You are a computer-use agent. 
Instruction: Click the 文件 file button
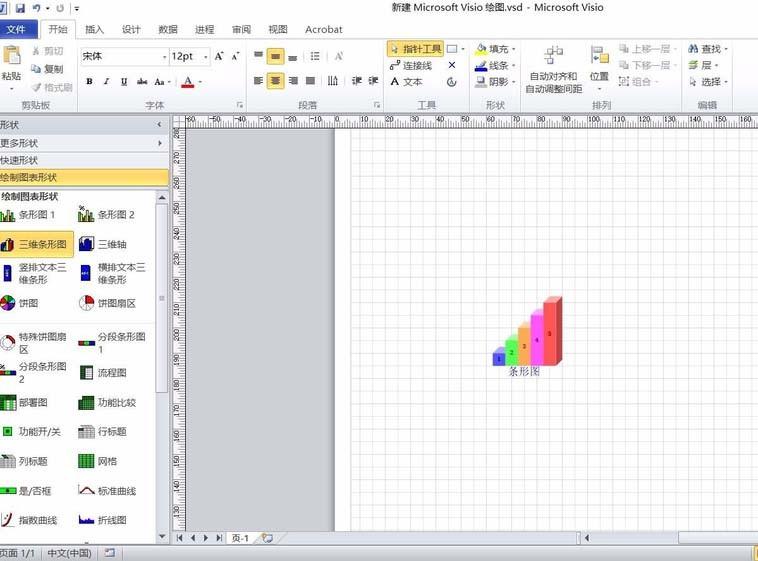17,30
